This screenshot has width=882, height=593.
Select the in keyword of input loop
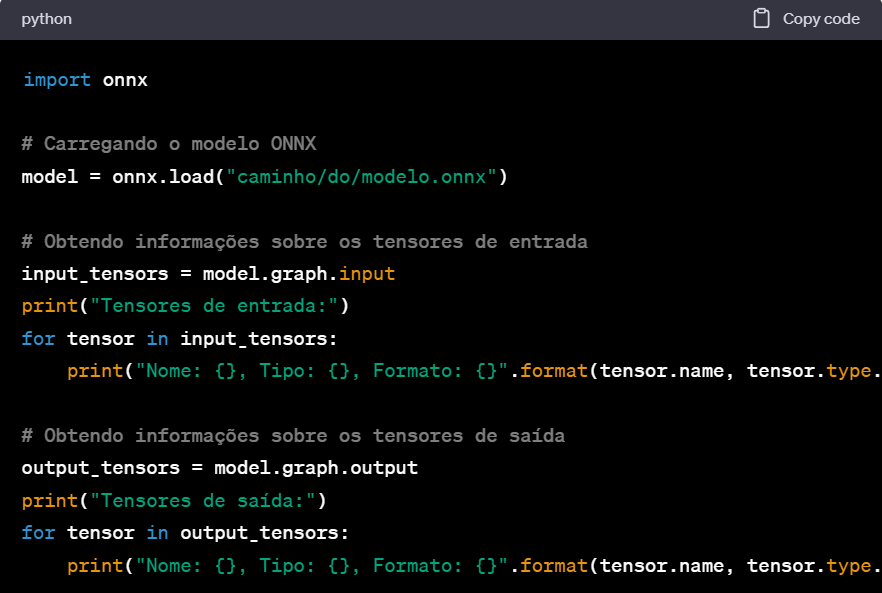(x=157, y=338)
